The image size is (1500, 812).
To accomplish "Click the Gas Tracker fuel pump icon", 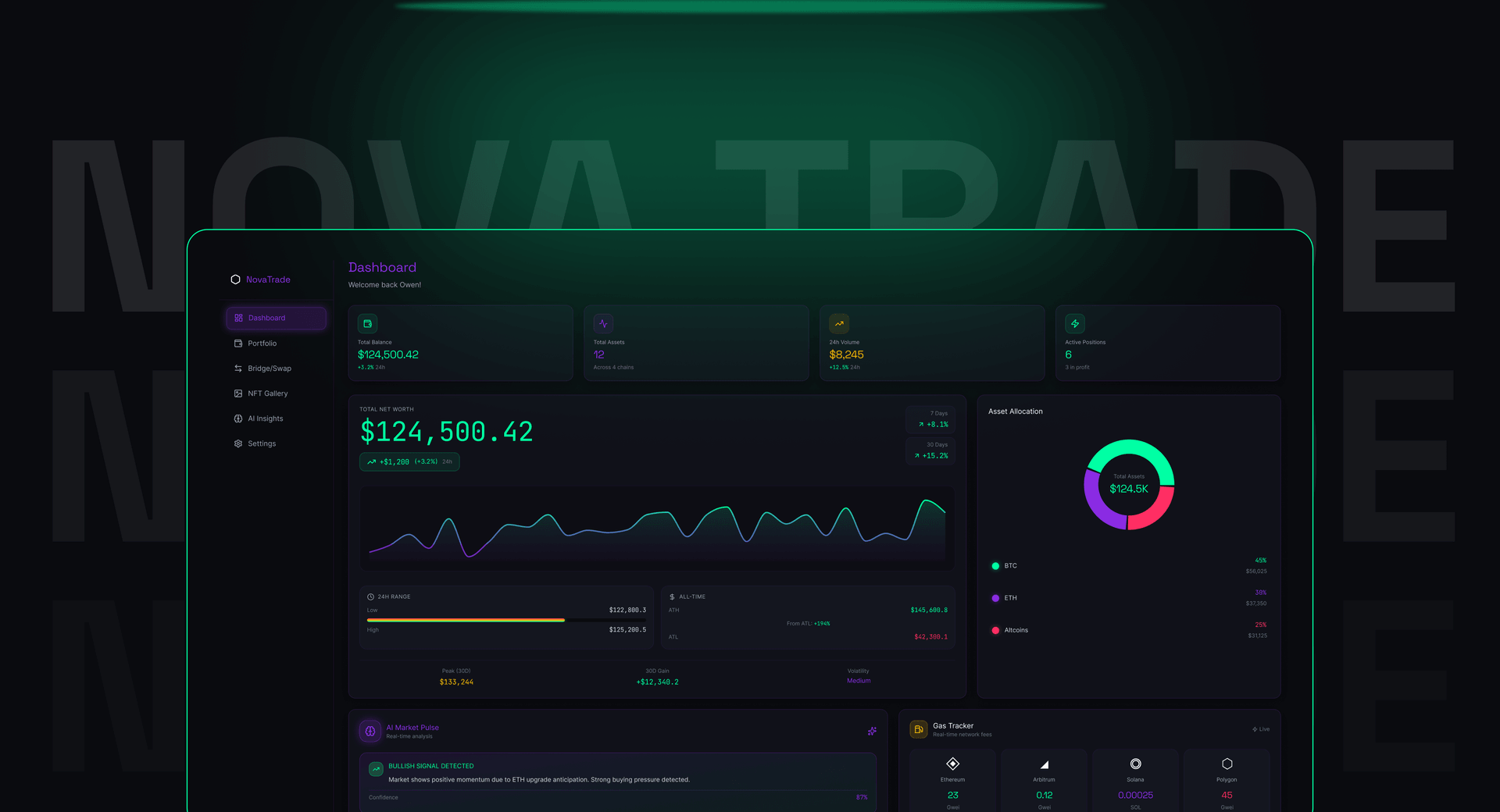I will (x=919, y=729).
